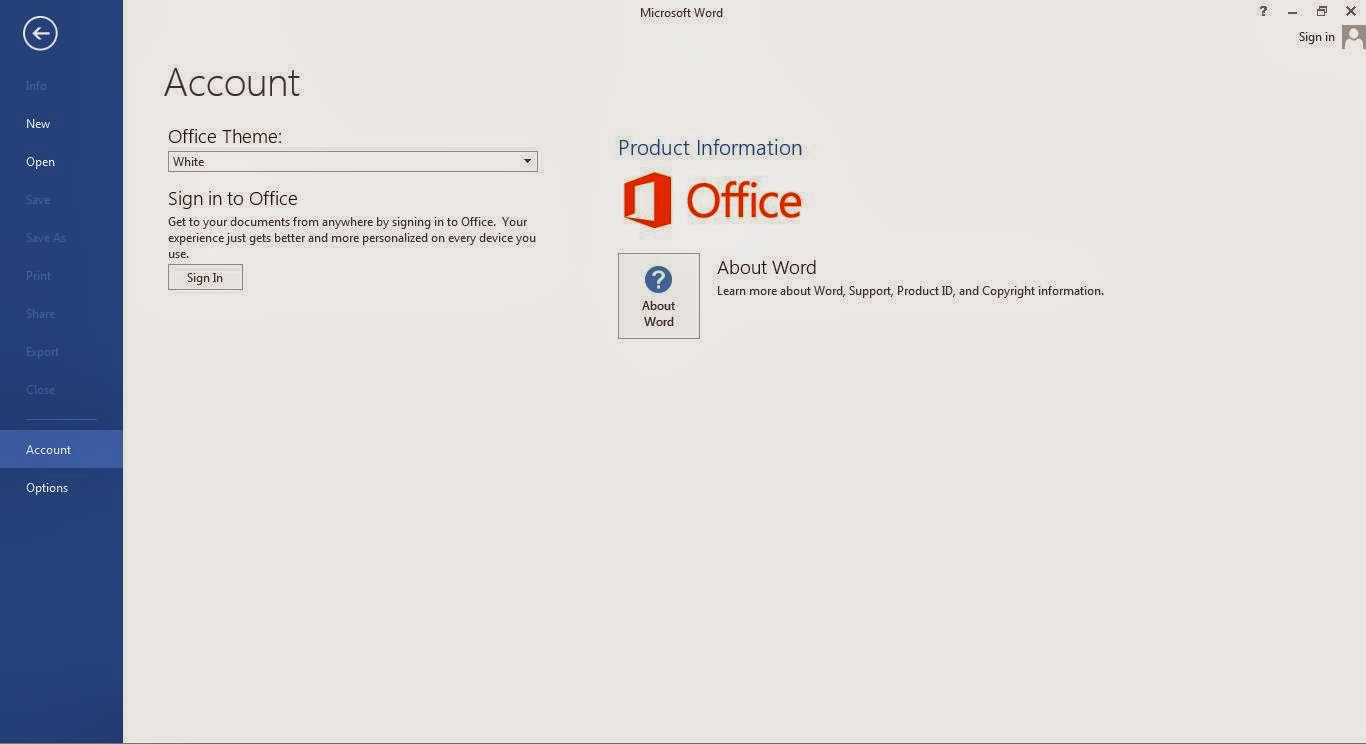
Task: Select Open in the sidebar
Action: tap(61, 162)
